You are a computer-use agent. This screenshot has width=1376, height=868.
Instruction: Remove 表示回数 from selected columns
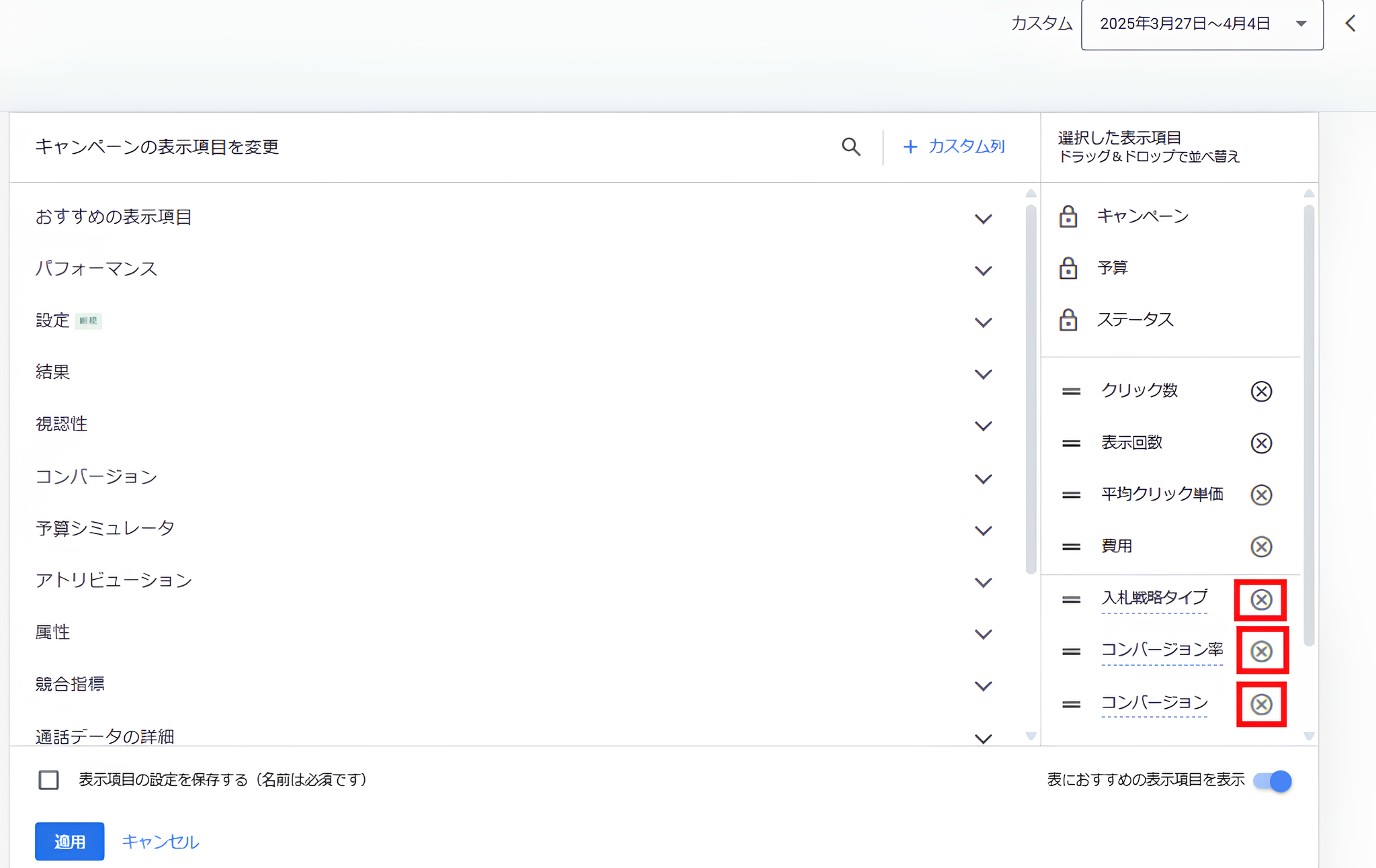[1261, 443]
